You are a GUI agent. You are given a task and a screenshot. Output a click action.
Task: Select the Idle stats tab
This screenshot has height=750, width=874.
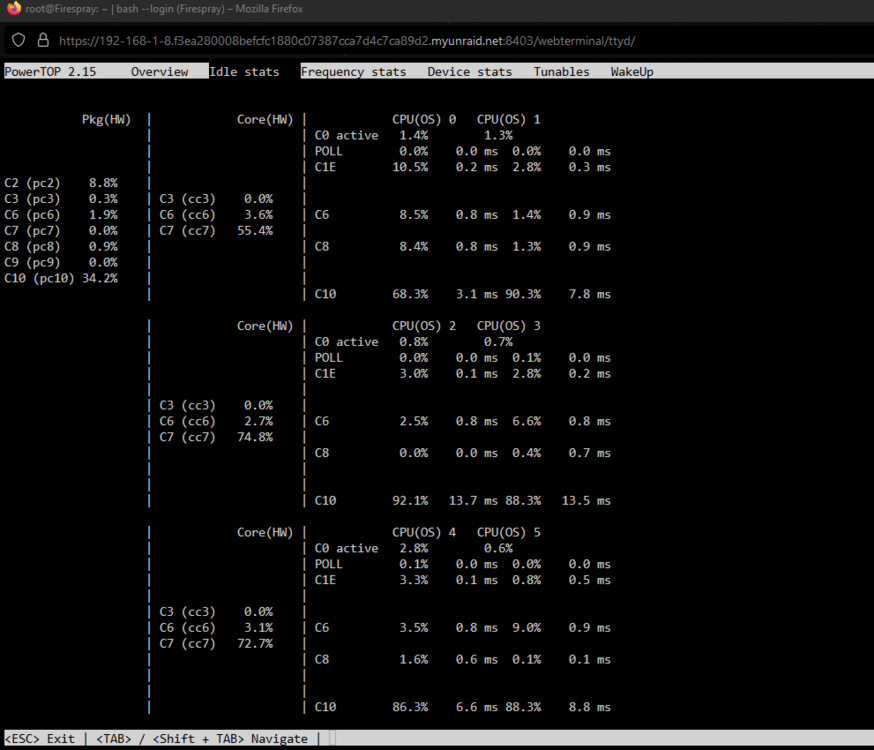click(x=244, y=71)
